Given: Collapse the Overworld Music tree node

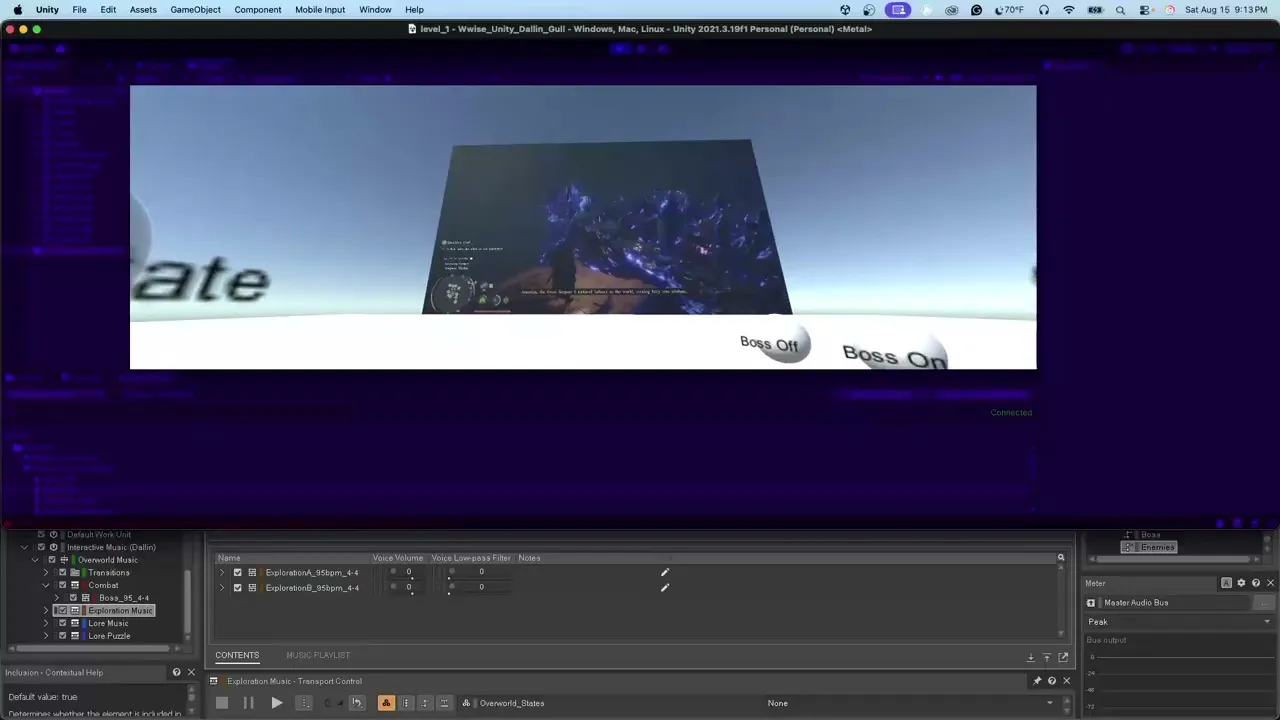Looking at the screenshot, I should tap(35, 560).
